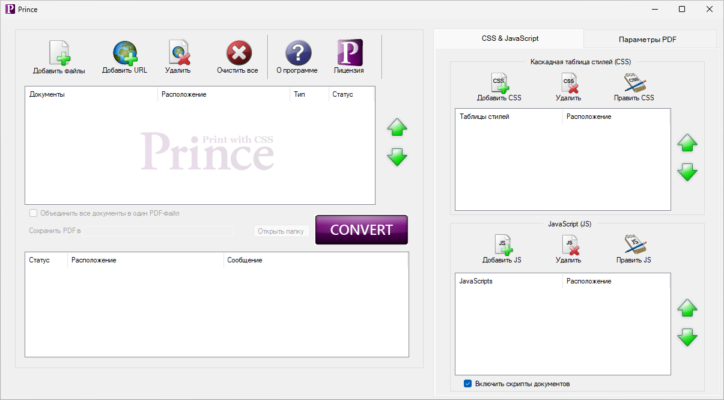Click the JavaScripts column header
Screen dimensions: 724x400
point(509,281)
